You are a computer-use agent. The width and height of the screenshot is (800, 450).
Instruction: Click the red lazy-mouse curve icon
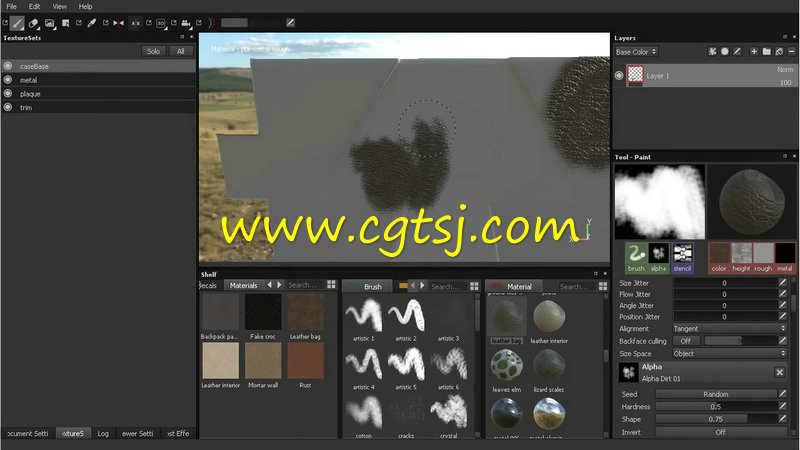pos(211,23)
